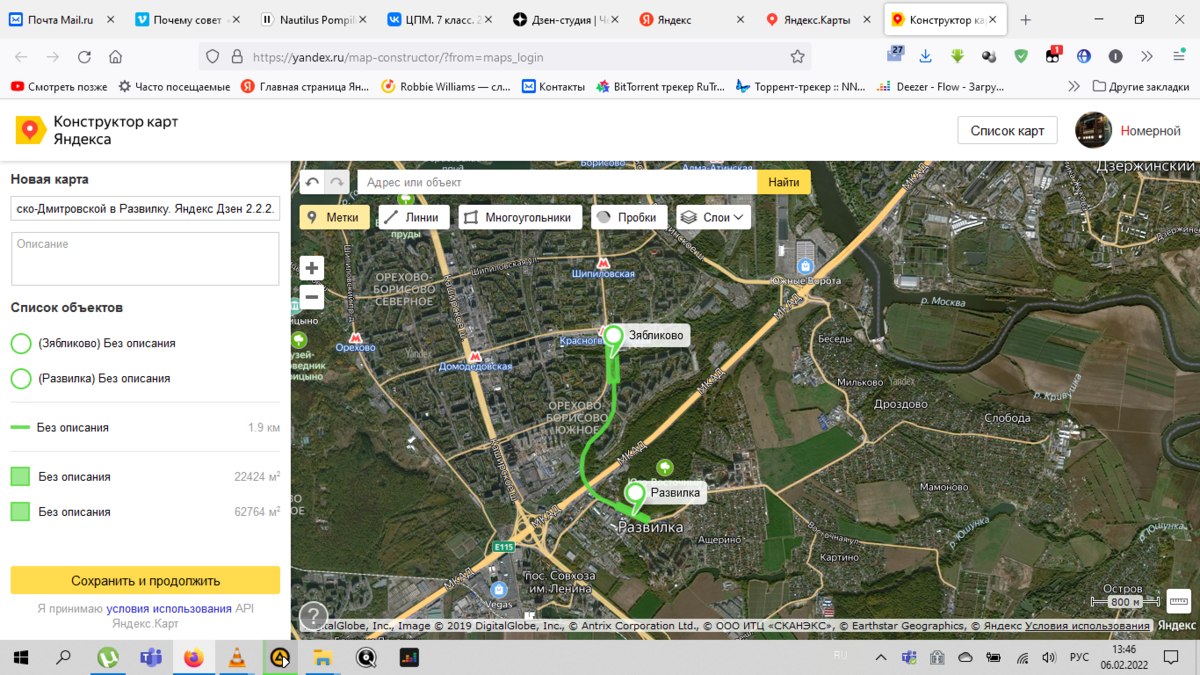1200x675 pixels.
Task: Click the map name input field
Action: pyautogui.click(x=145, y=208)
